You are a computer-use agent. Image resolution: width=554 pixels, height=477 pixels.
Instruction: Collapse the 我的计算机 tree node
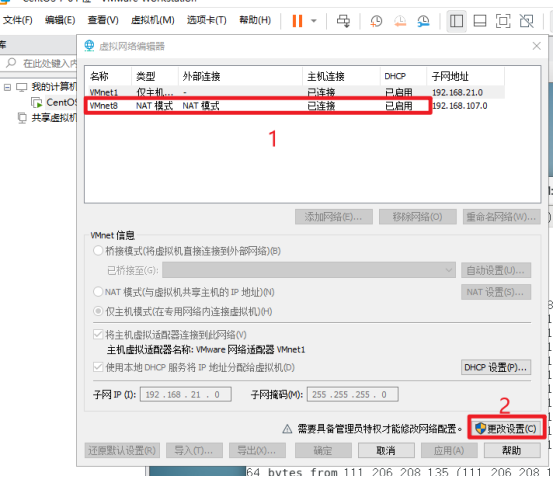point(7,87)
